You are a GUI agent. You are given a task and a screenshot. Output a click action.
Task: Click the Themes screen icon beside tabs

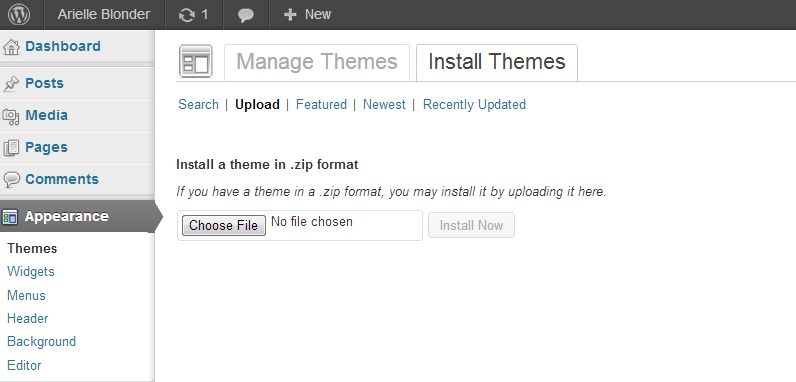point(196,61)
